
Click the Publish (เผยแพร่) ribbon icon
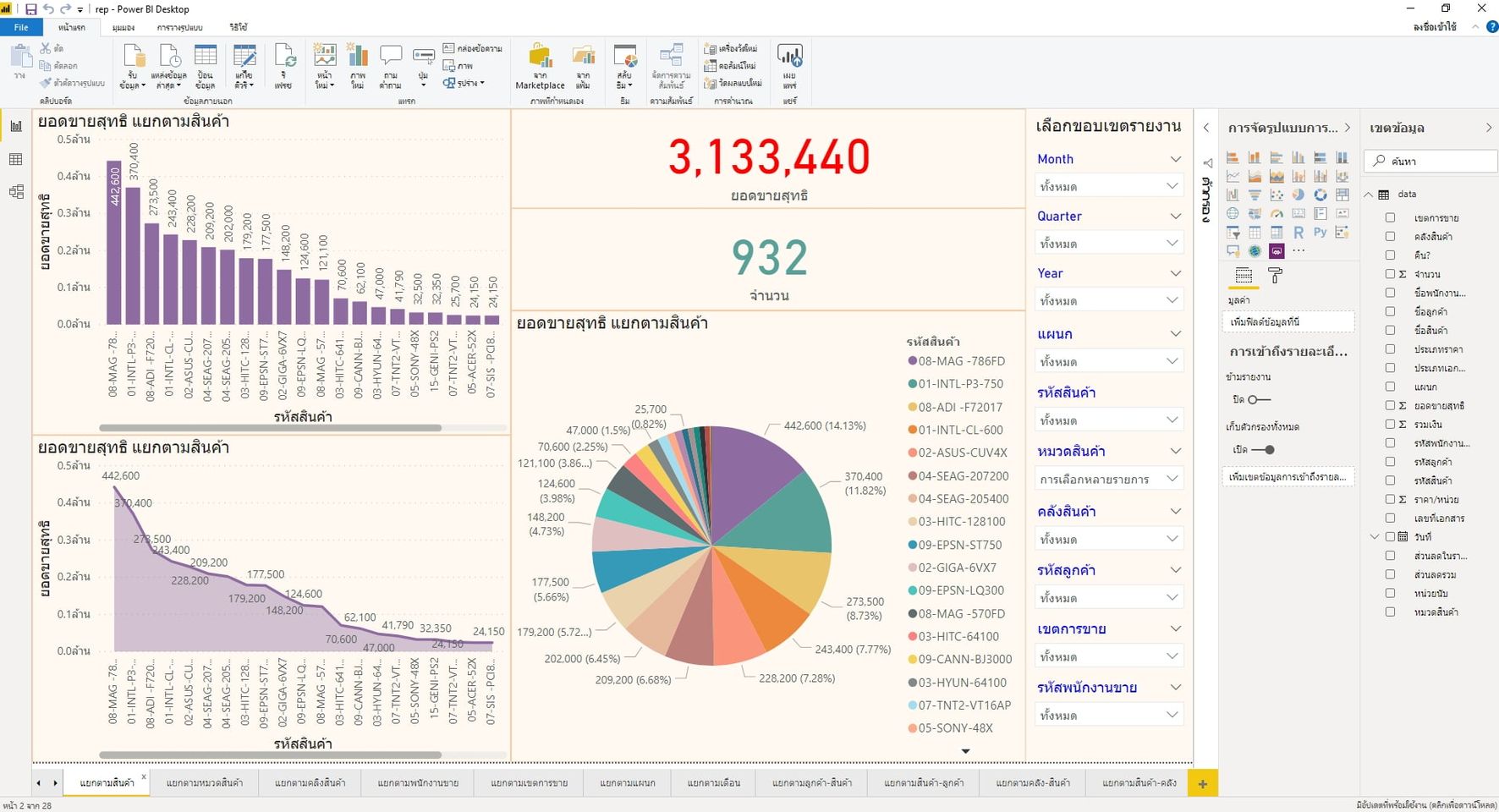[789, 67]
